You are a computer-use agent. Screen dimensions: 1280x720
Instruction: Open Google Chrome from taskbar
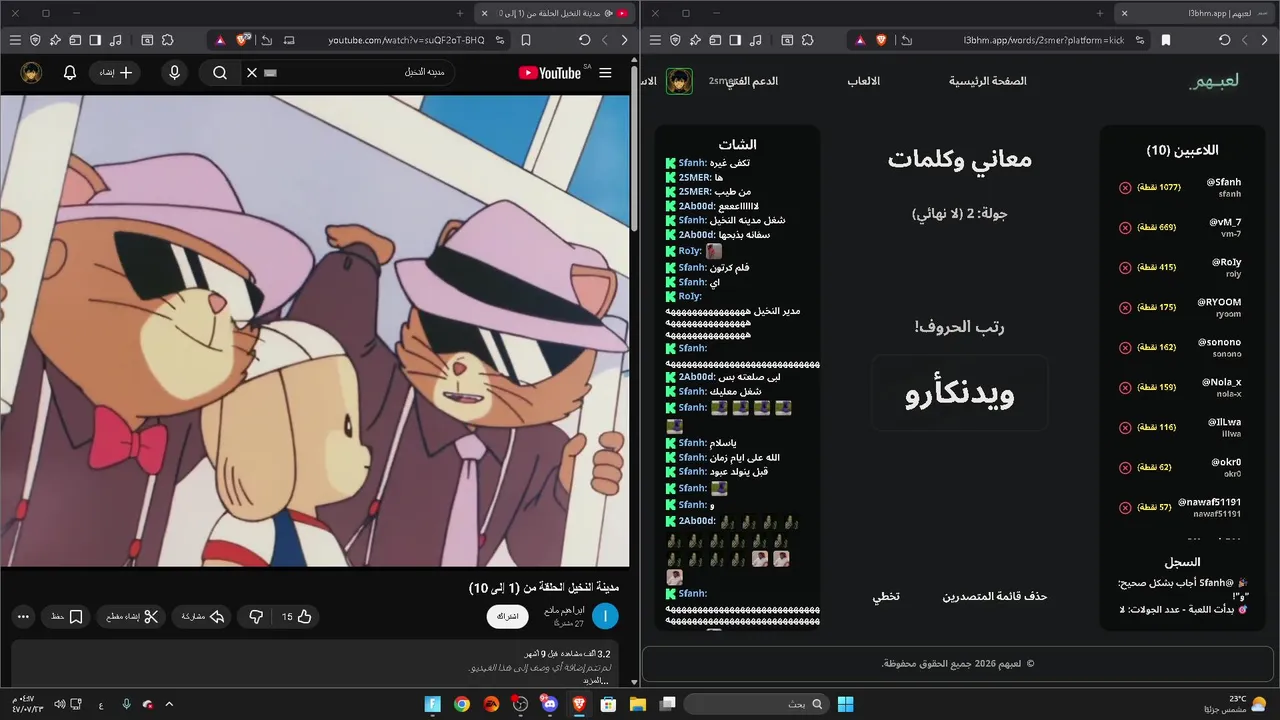pyautogui.click(x=461, y=704)
